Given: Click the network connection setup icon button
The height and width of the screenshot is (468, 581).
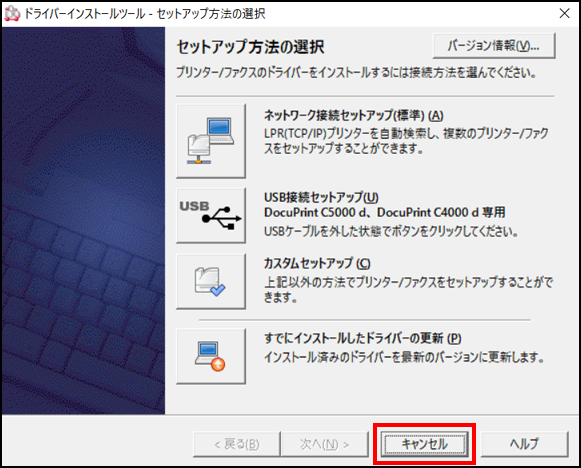Looking at the screenshot, I should [211, 141].
